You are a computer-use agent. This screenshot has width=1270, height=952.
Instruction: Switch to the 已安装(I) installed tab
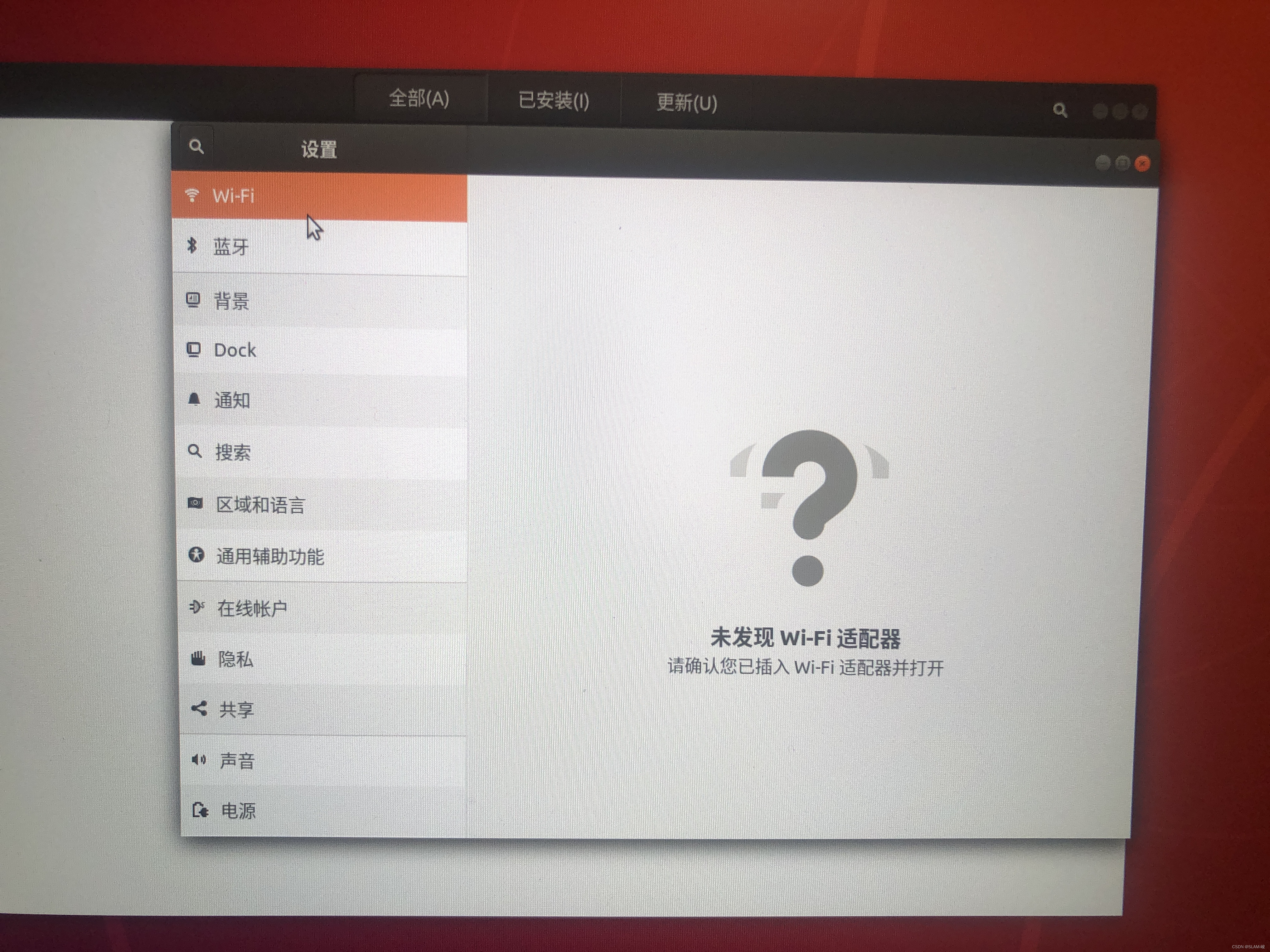click(553, 101)
